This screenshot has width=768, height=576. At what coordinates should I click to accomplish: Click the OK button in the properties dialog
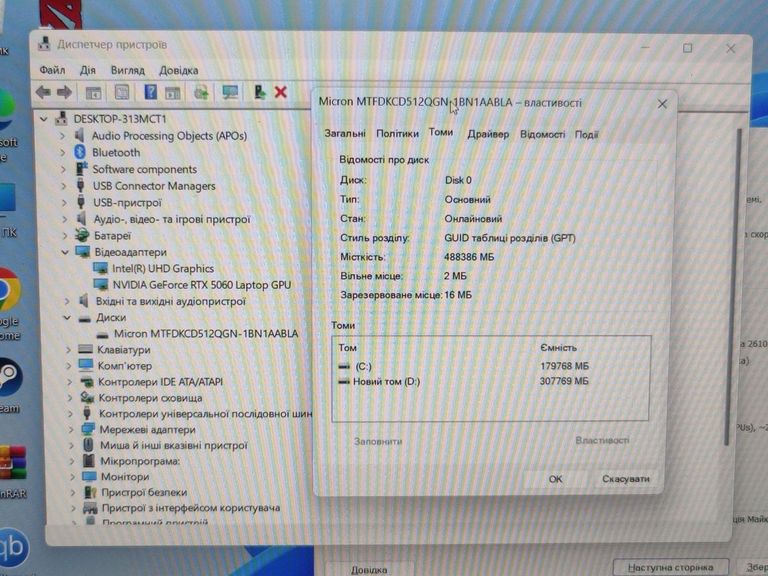click(555, 479)
